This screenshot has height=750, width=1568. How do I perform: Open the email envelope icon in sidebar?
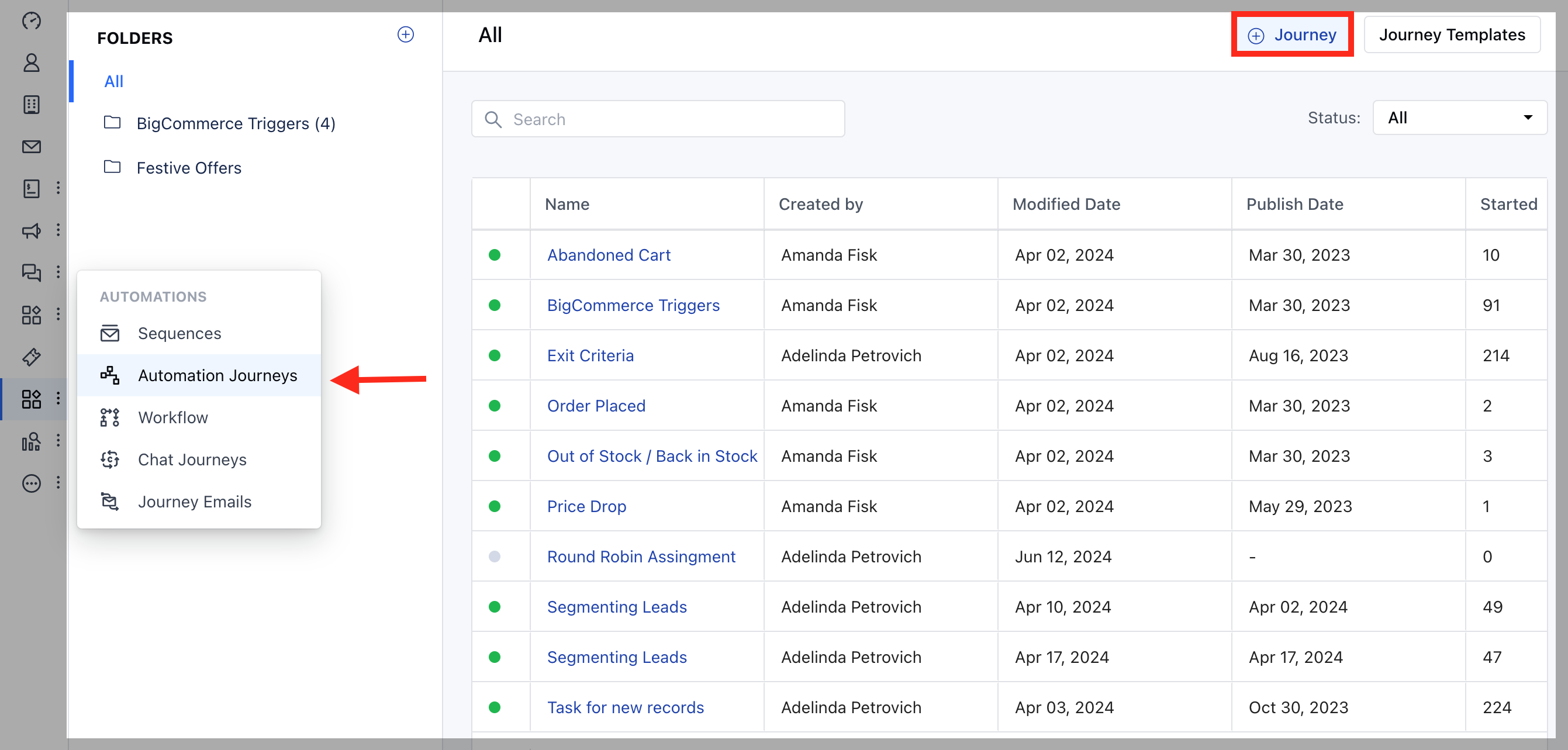point(31,147)
